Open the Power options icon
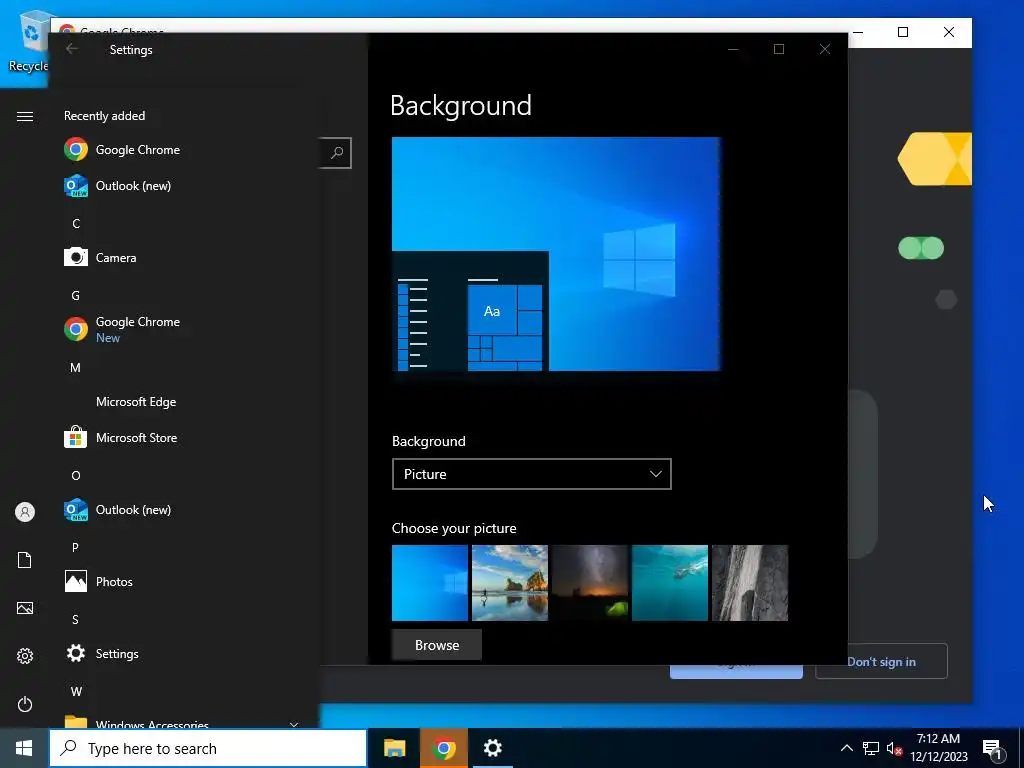This screenshot has height=768, width=1024. coord(25,704)
